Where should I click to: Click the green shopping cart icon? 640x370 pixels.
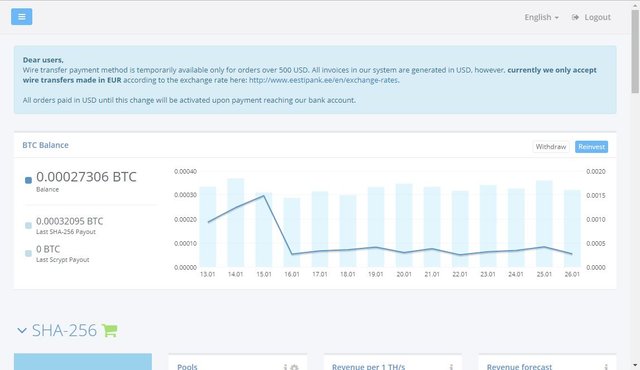click(x=109, y=330)
